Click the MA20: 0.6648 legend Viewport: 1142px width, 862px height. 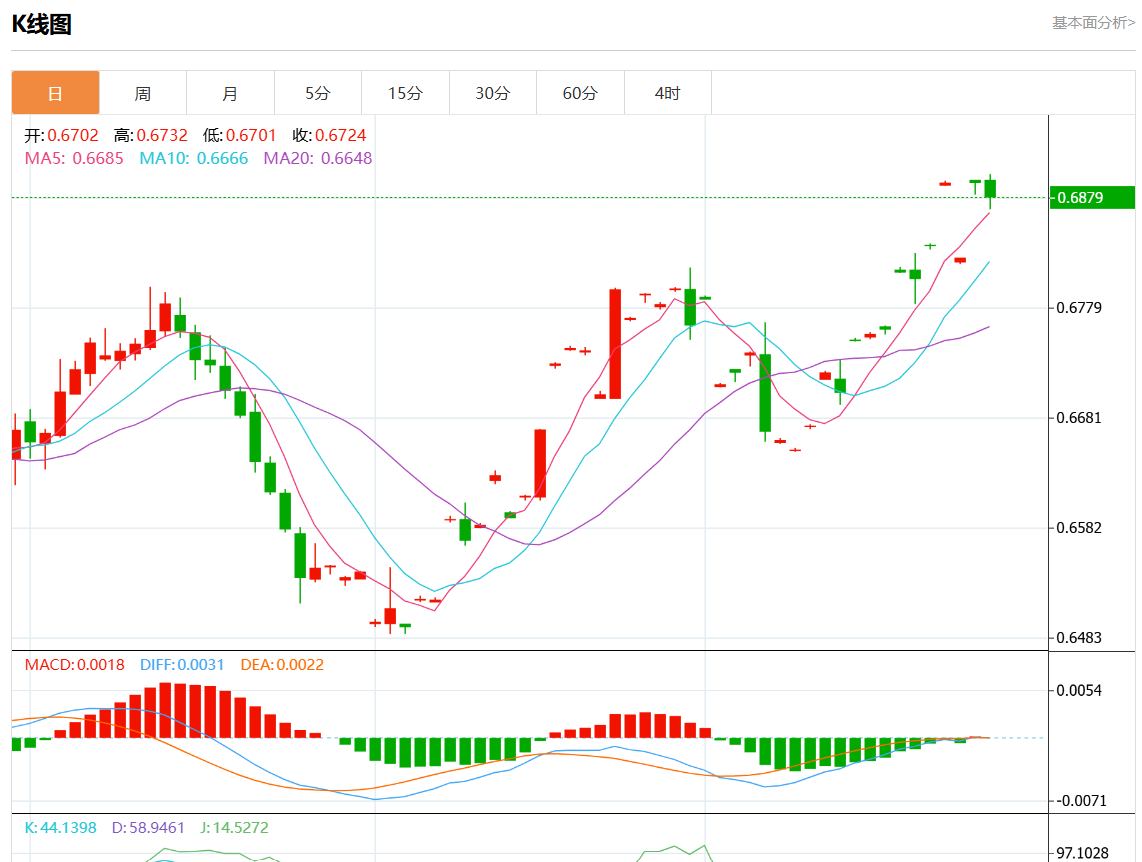click(318, 158)
